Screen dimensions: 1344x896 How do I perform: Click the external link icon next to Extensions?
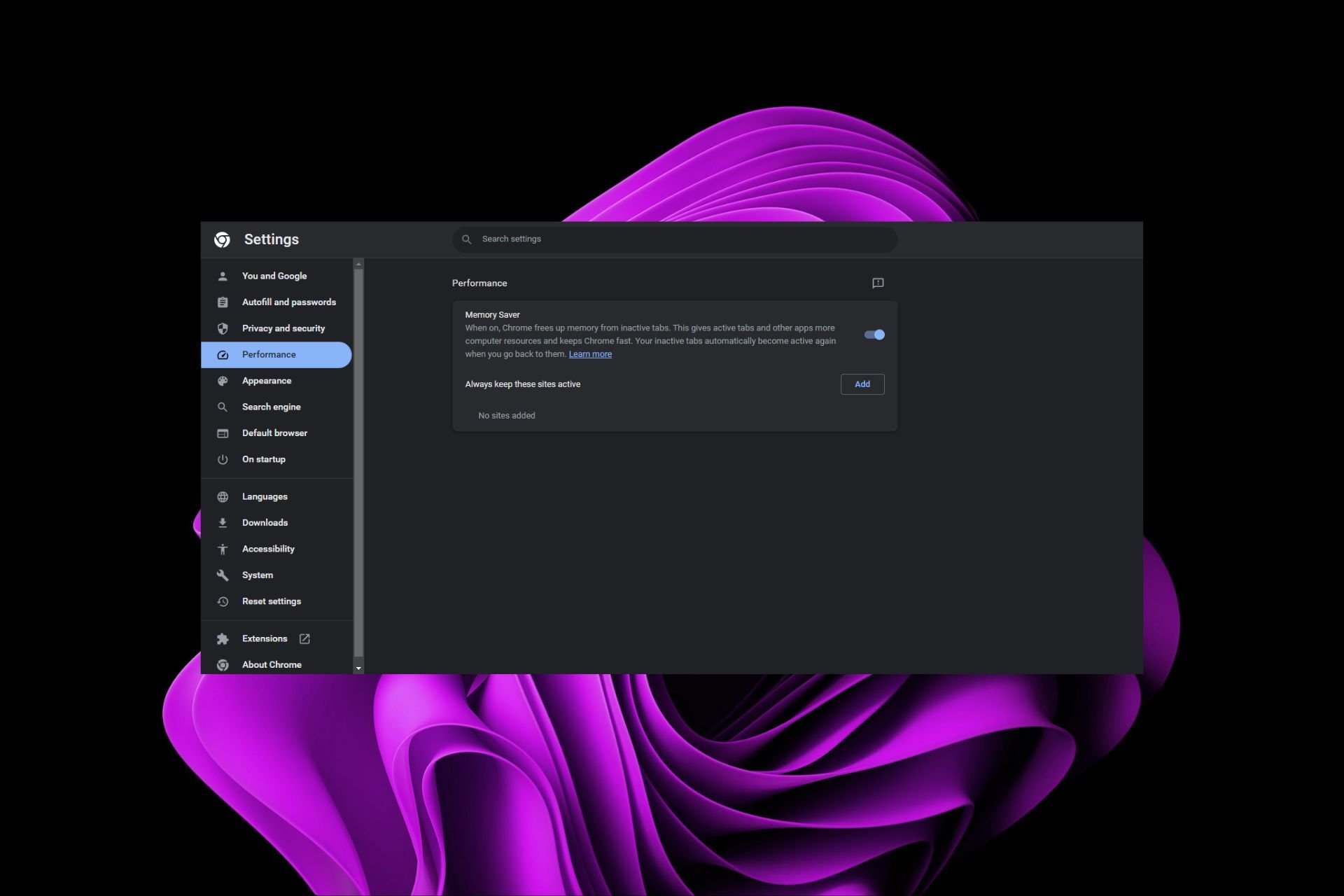coord(304,638)
